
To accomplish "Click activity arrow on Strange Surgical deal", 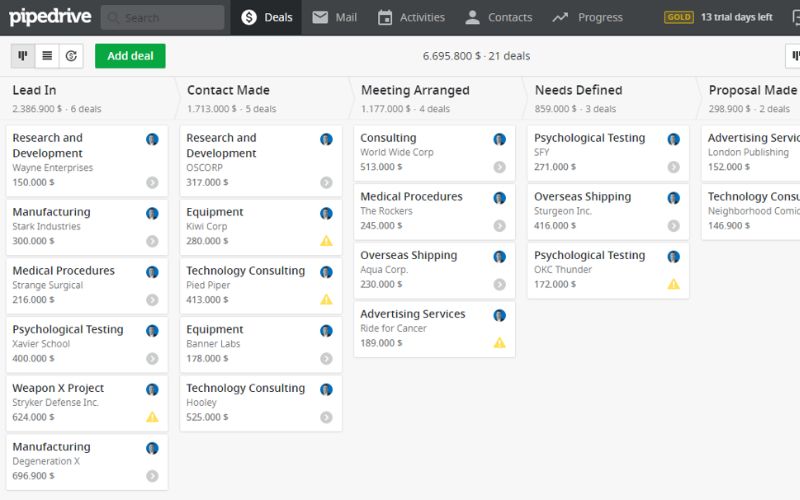I will pos(152,300).
